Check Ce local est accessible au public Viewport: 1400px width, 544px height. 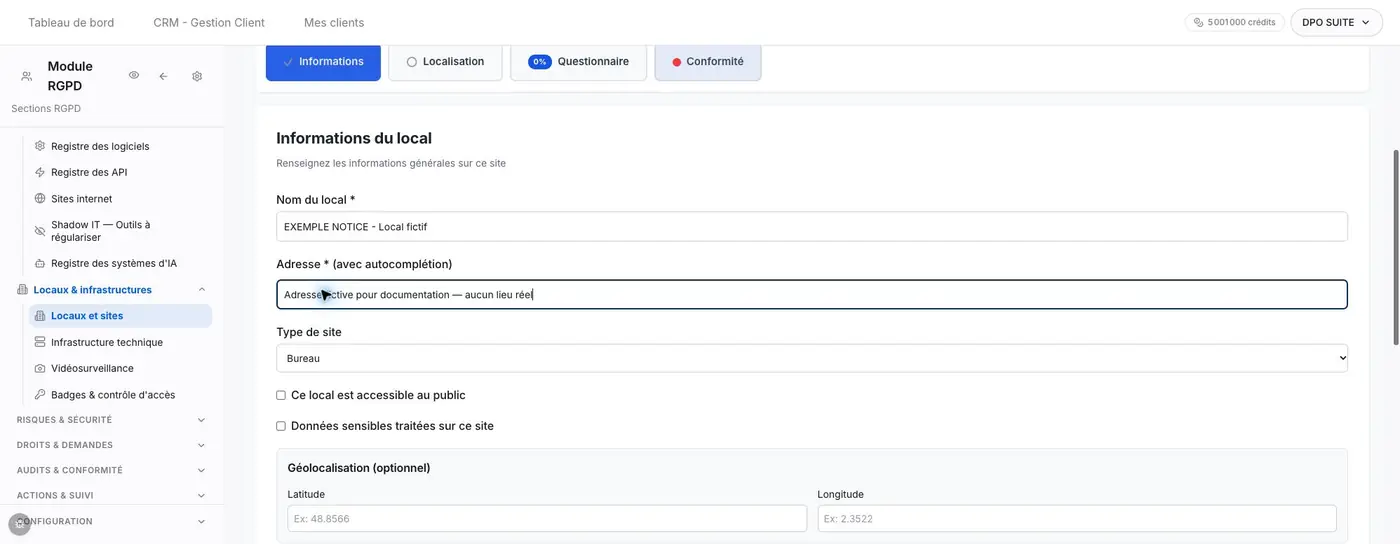(281, 395)
